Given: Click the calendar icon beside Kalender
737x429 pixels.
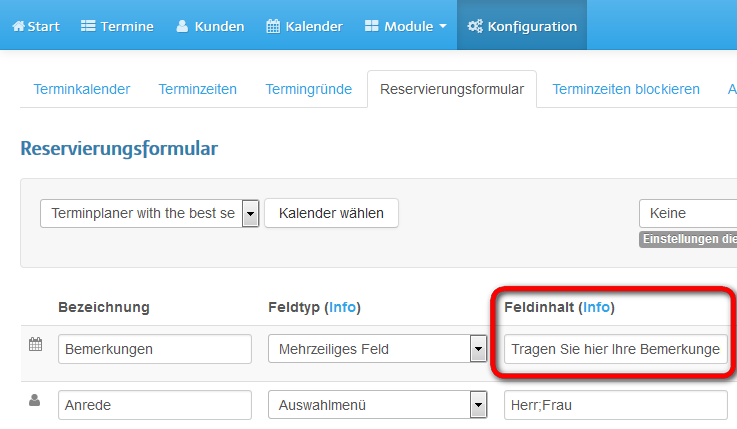Looking at the screenshot, I should pos(273,26).
